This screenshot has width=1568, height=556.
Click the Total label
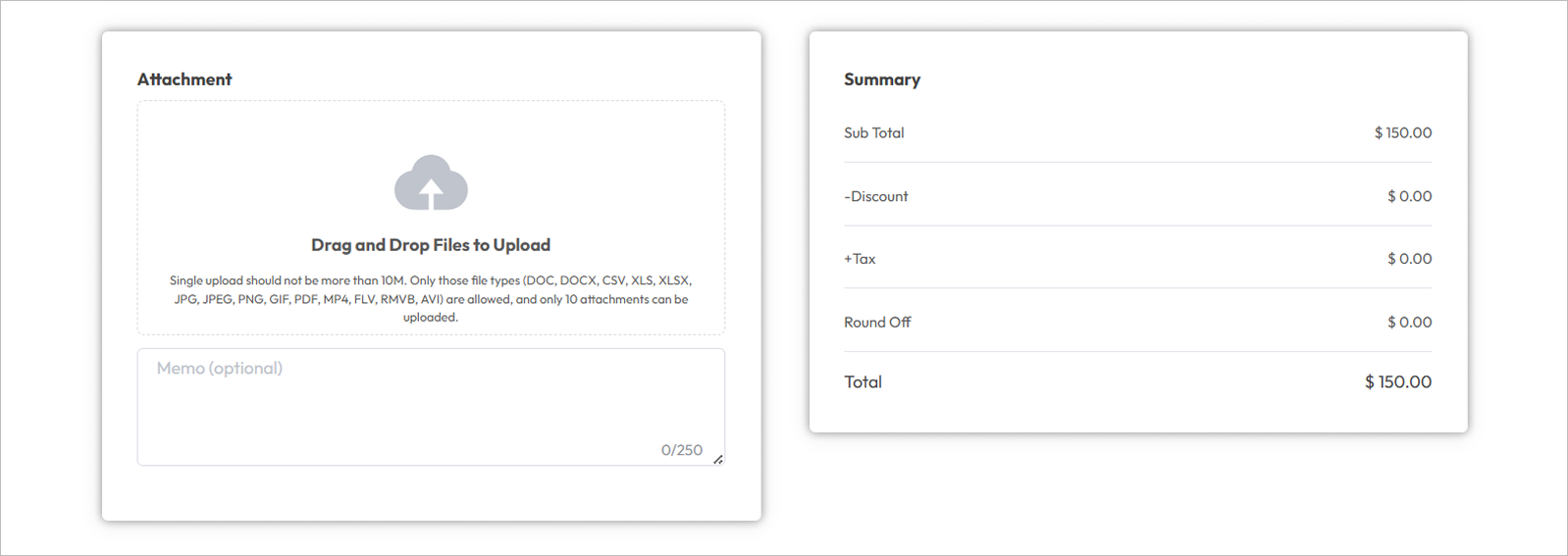pyautogui.click(x=863, y=382)
